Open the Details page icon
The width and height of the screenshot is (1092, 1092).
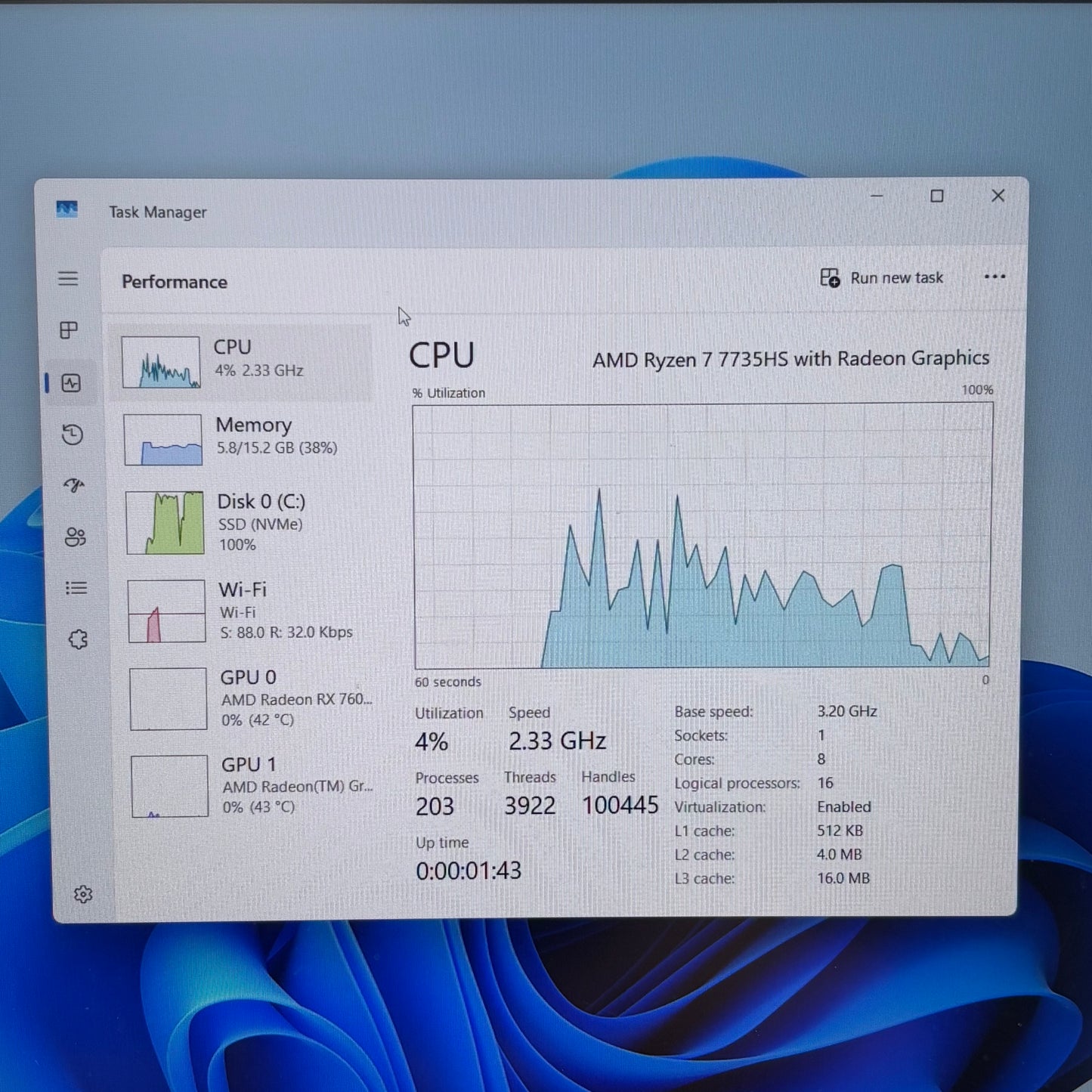coord(76,588)
